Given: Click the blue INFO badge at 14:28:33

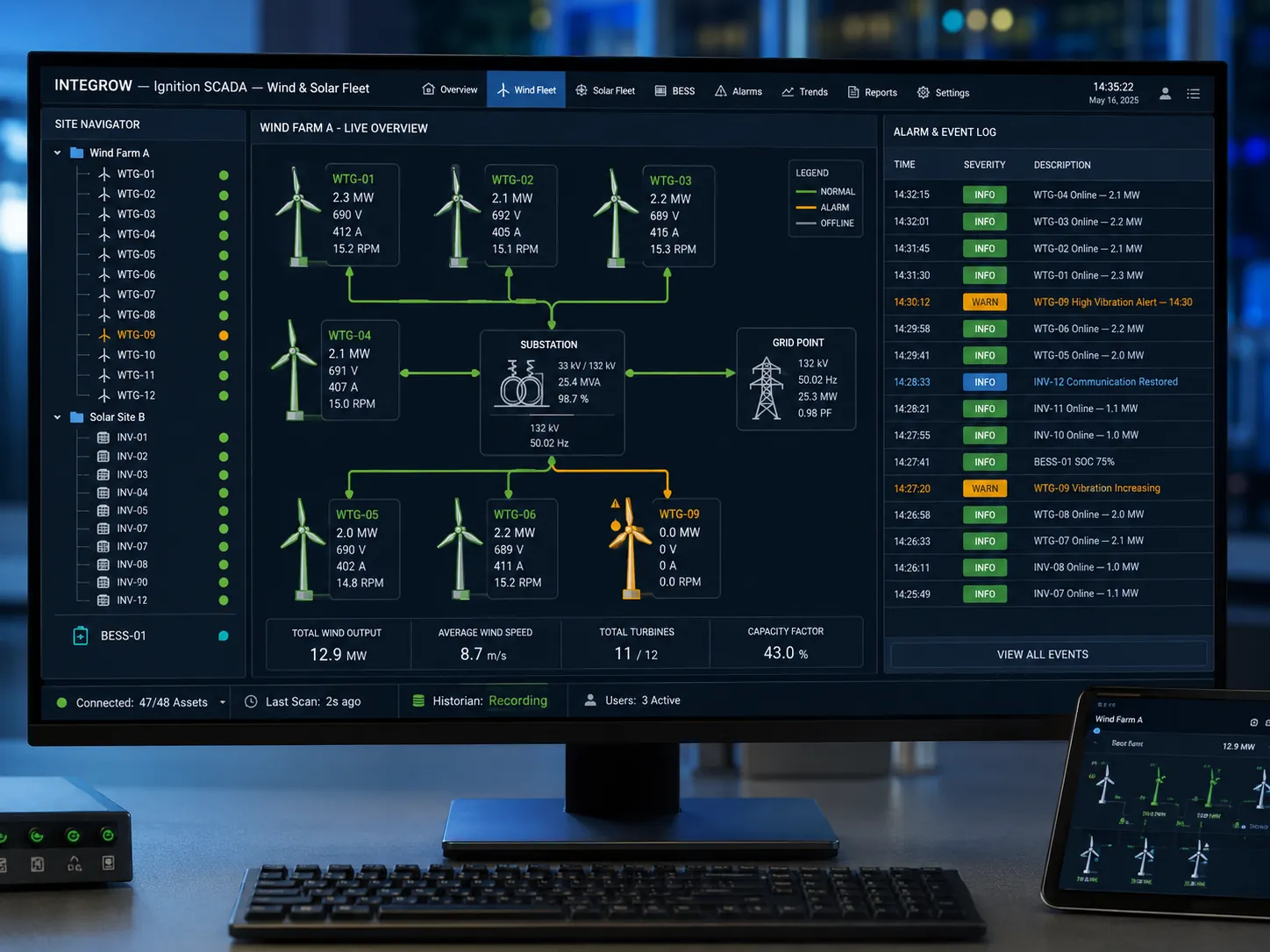Looking at the screenshot, I should 984,382.
